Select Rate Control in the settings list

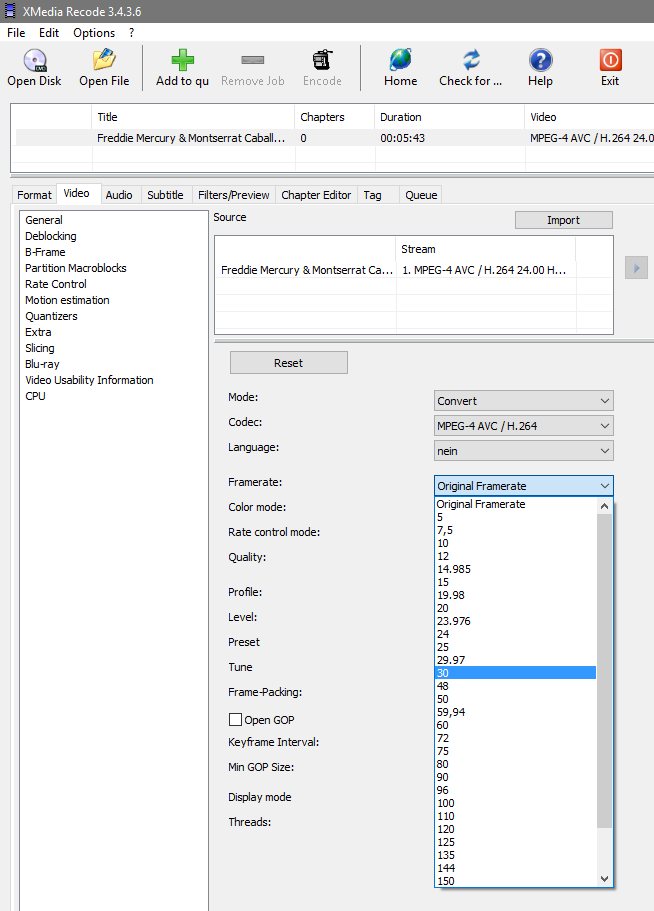point(56,284)
